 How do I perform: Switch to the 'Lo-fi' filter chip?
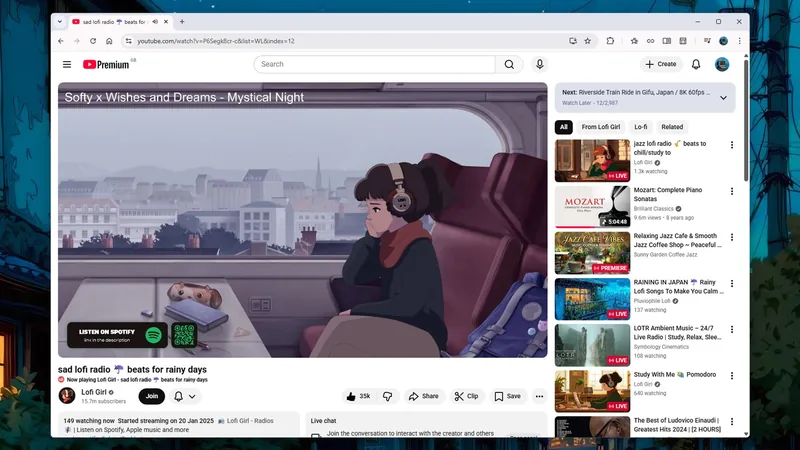click(640, 127)
